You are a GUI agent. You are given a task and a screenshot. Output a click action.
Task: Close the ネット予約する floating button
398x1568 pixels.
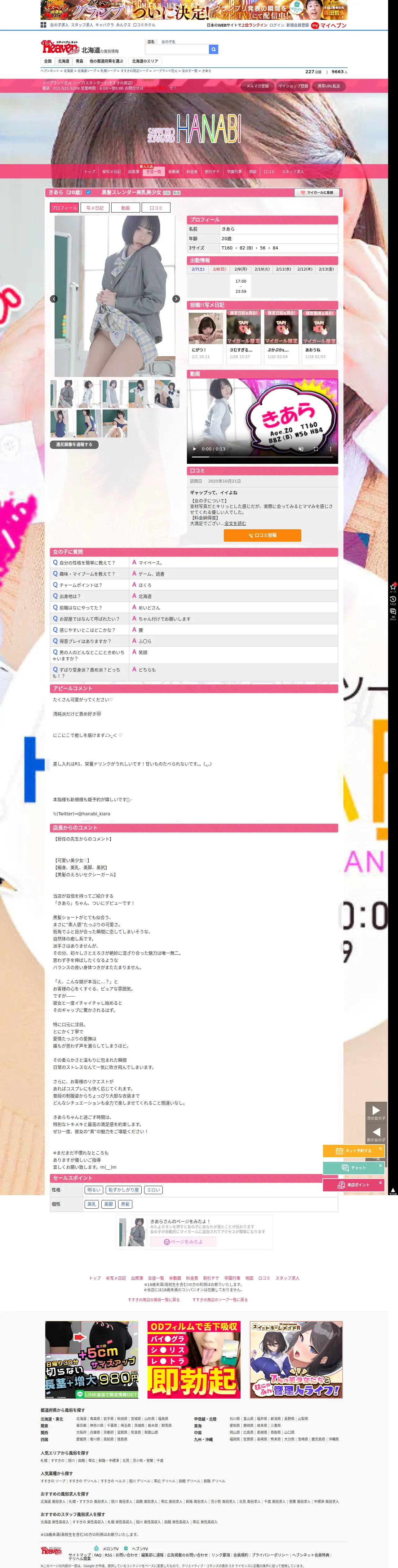click(380, 1149)
